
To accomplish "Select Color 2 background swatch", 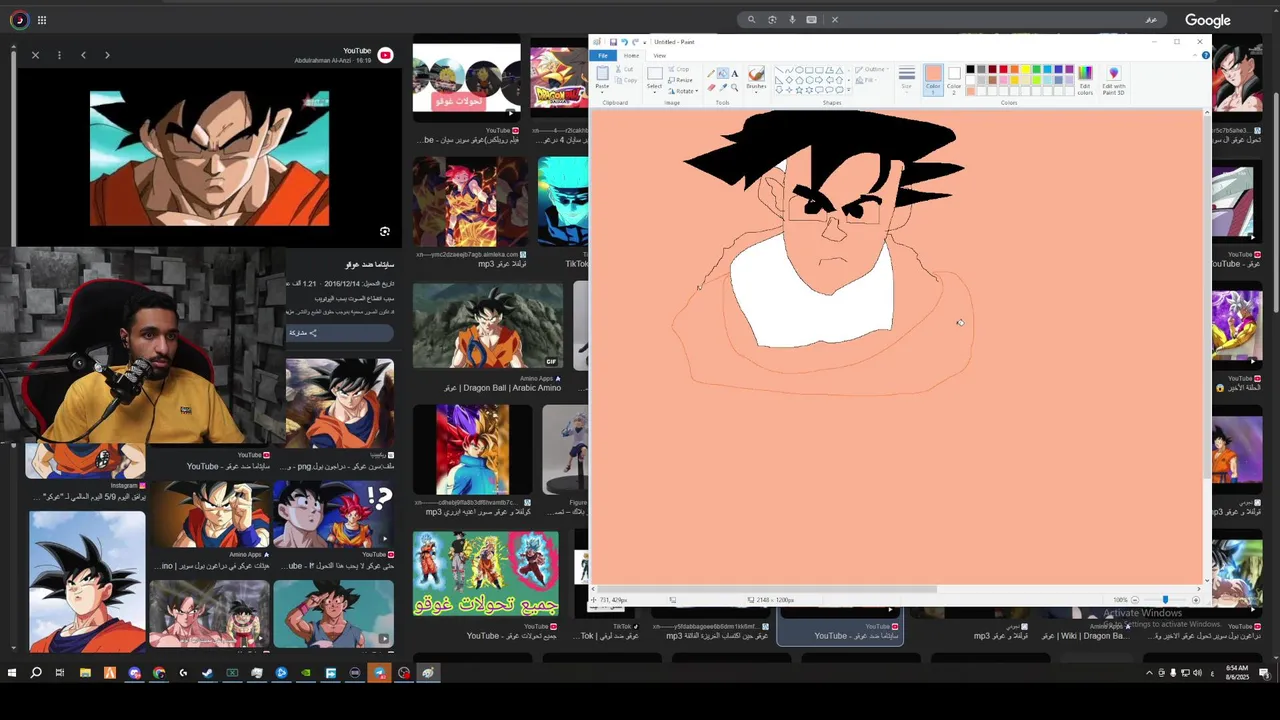I will [954, 79].
